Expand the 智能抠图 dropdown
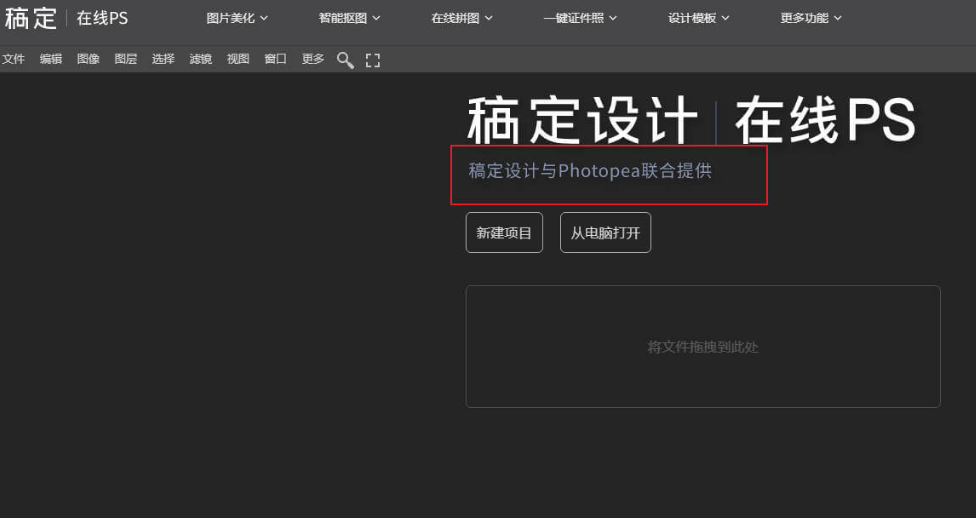 tap(349, 18)
